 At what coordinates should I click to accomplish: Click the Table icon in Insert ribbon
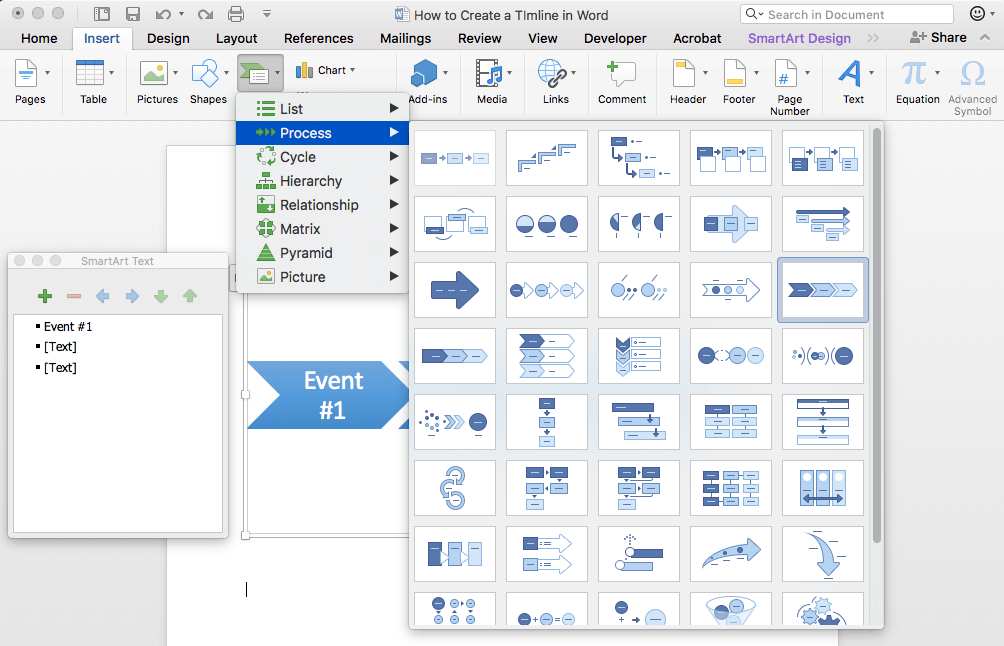[x=90, y=74]
